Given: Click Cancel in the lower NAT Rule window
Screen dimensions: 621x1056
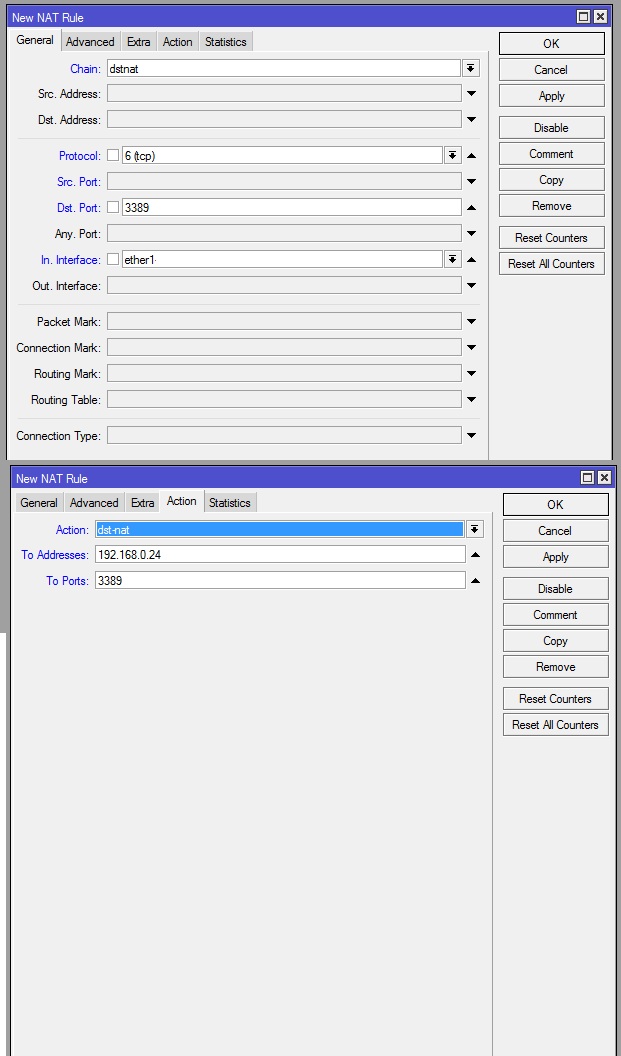Looking at the screenshot, I should pos(556,531).
